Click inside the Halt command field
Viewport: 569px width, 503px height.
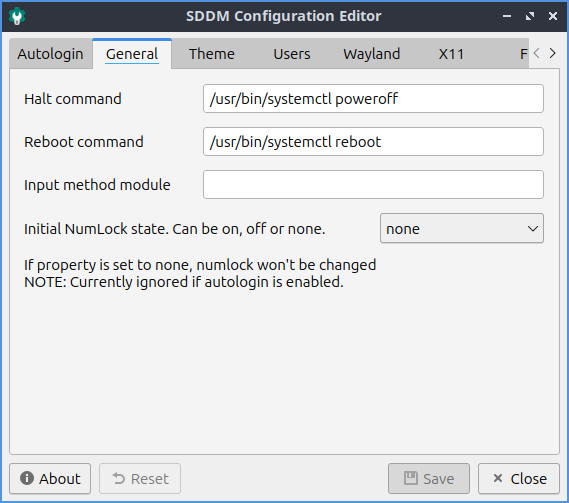point(373,99)
